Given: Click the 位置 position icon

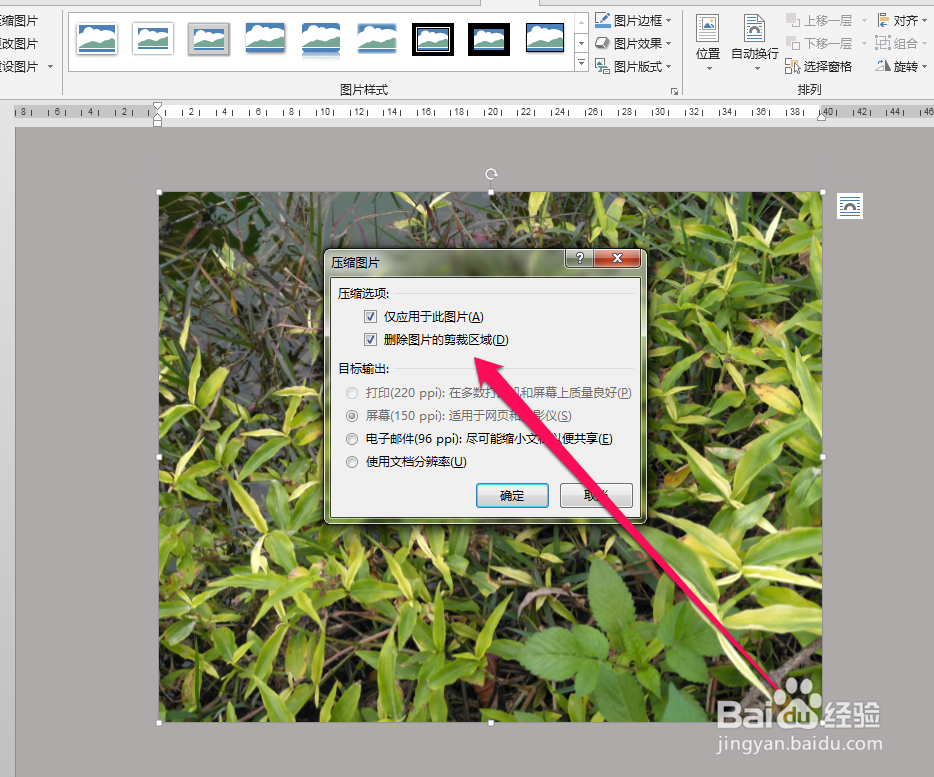Looking at the screenshot, I should coord(708,29).
